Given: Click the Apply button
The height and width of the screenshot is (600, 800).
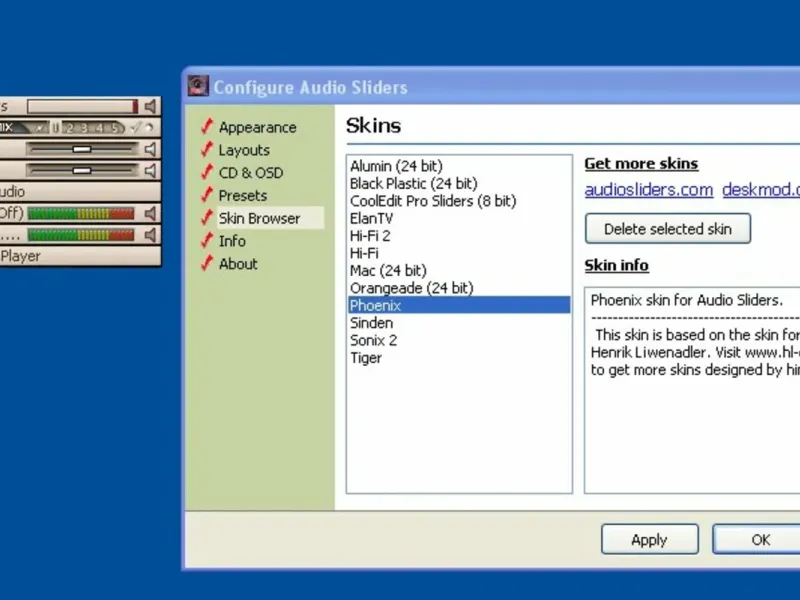Looking at the screenshot, I should pos(649,539).
